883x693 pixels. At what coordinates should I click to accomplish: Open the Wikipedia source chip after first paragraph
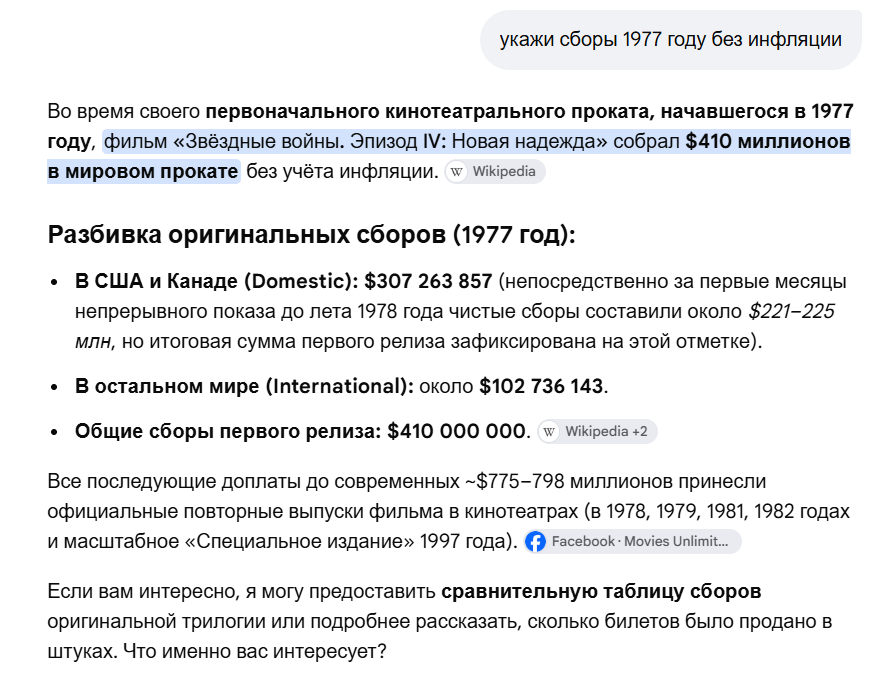point(495,172)
